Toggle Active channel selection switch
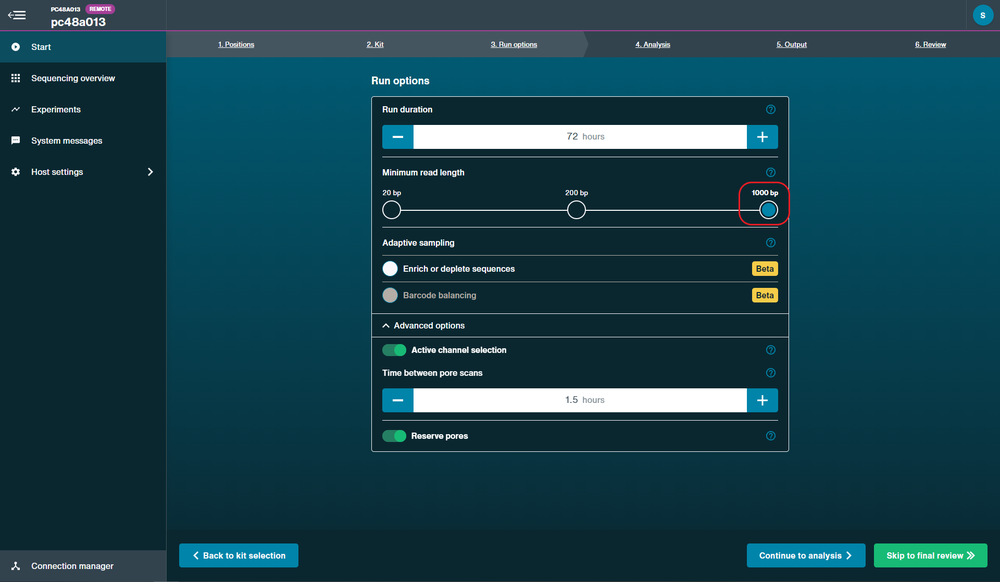The height and width of the screenshot is (582, 1000). pyautogui.click(x=394, y=350)
